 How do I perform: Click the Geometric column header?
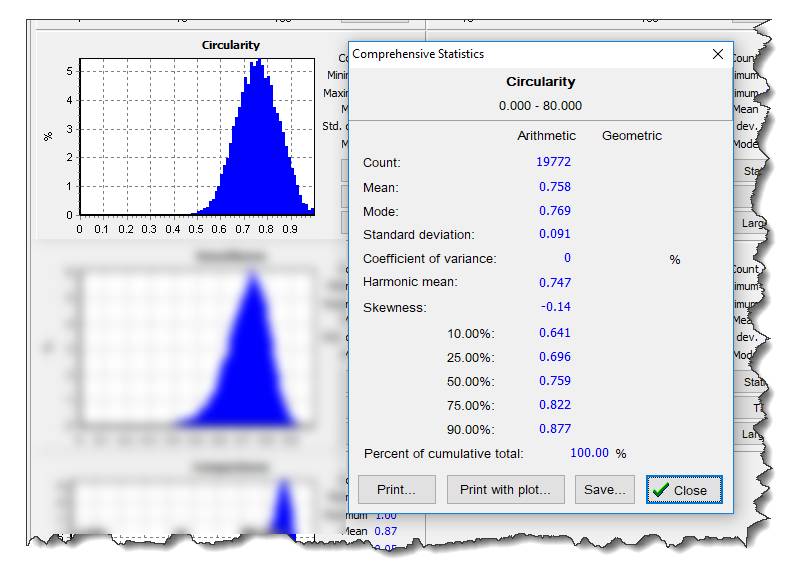point(632,136)
